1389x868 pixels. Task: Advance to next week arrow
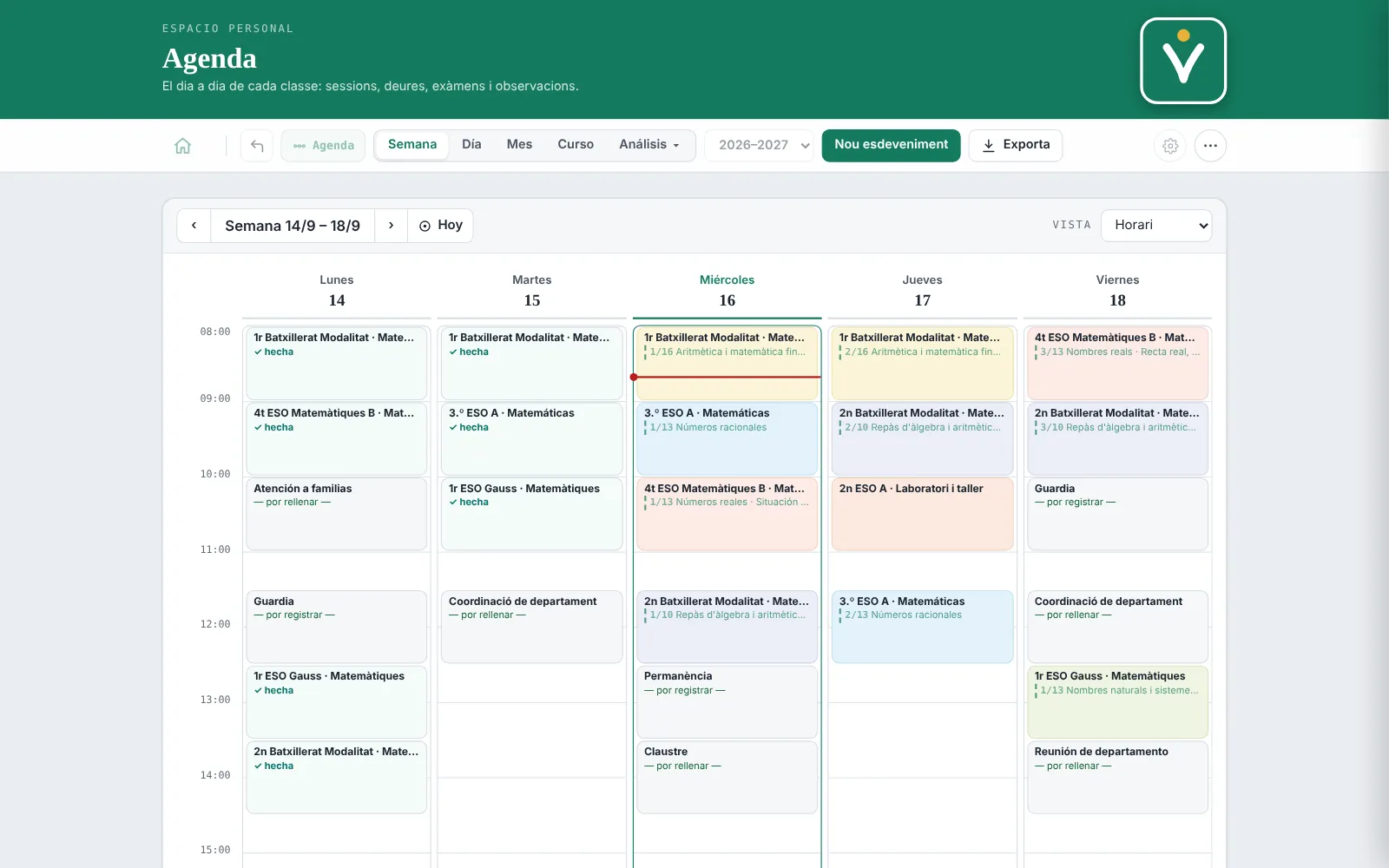click(x=391, y=226)
